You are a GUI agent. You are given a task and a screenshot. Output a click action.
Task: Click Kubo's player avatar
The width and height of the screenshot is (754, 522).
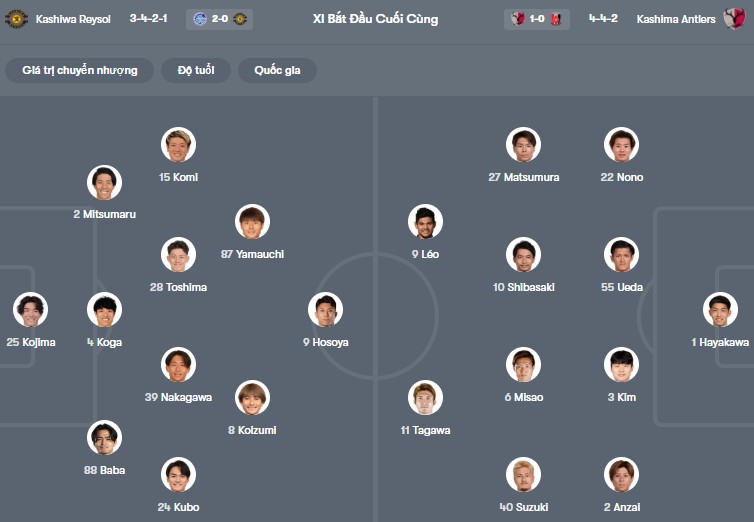tap(178, 475)
